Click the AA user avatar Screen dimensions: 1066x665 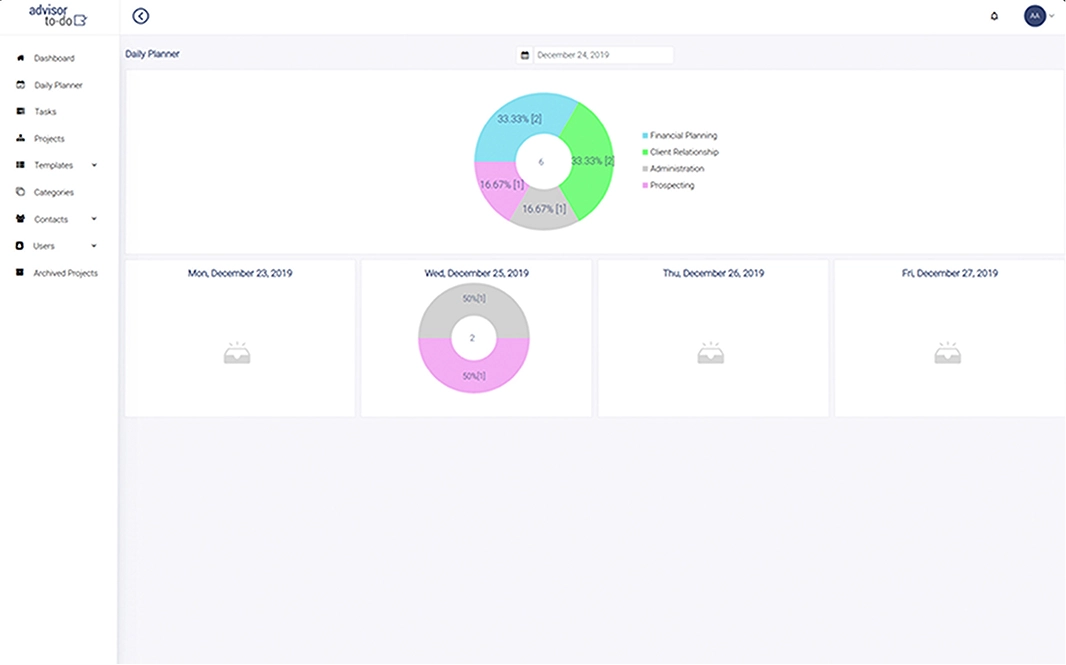click(1035, 16)
